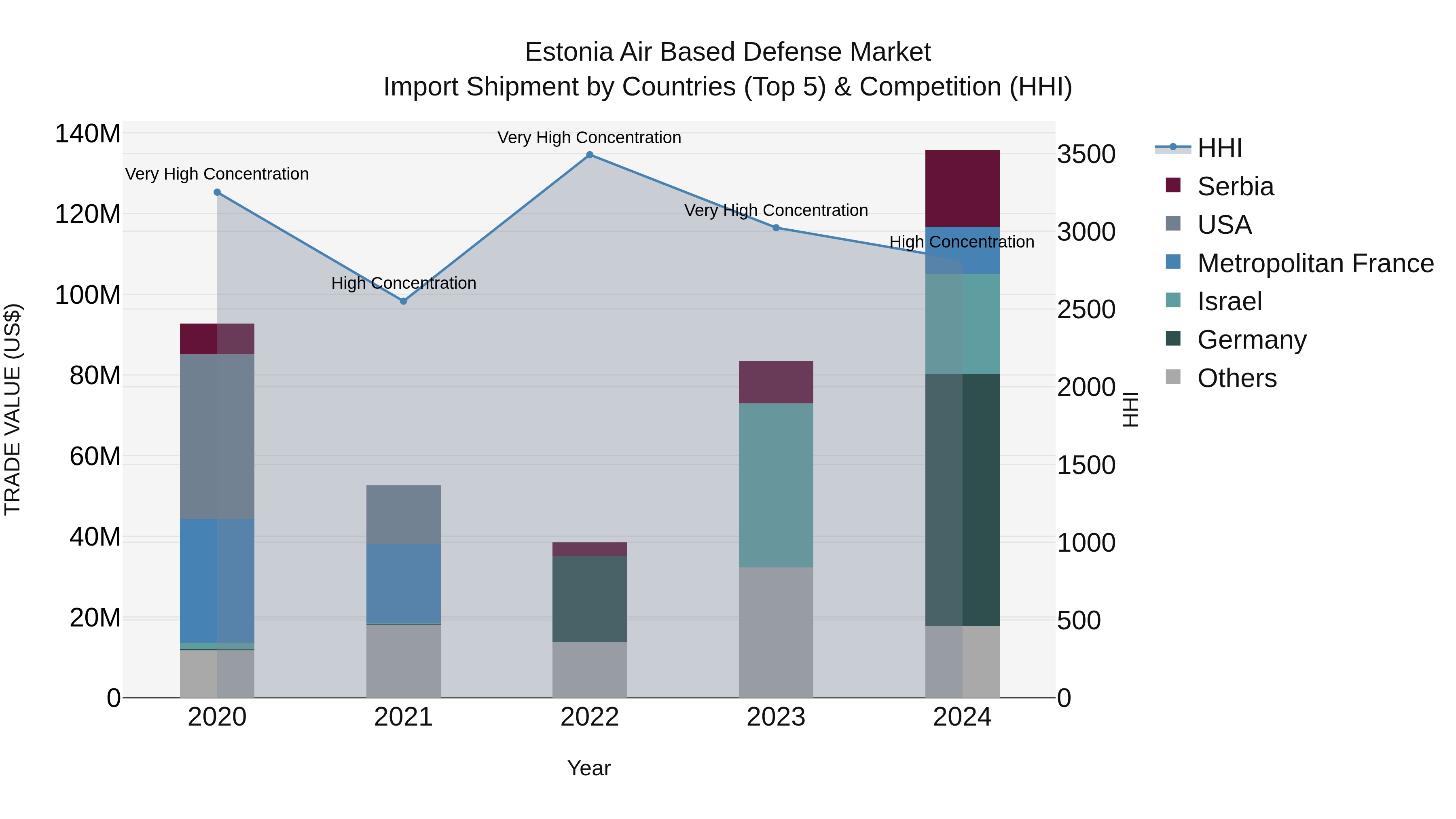Click the 3500 right axis tick label
This screenshot has width=1456, height=819.
tap(1086, 154)
